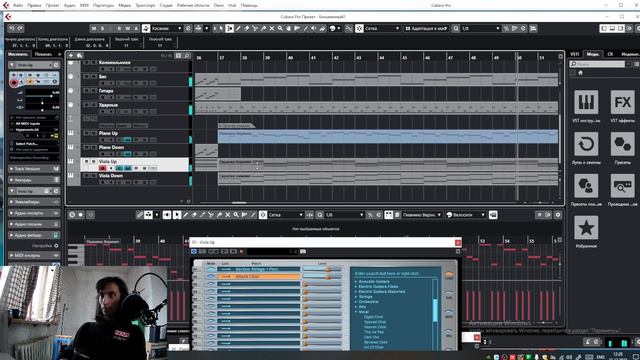The image size is (640, 360).
Task: Select the Range Selection tool in the top toolbar
Action: (x=230, y=28)
